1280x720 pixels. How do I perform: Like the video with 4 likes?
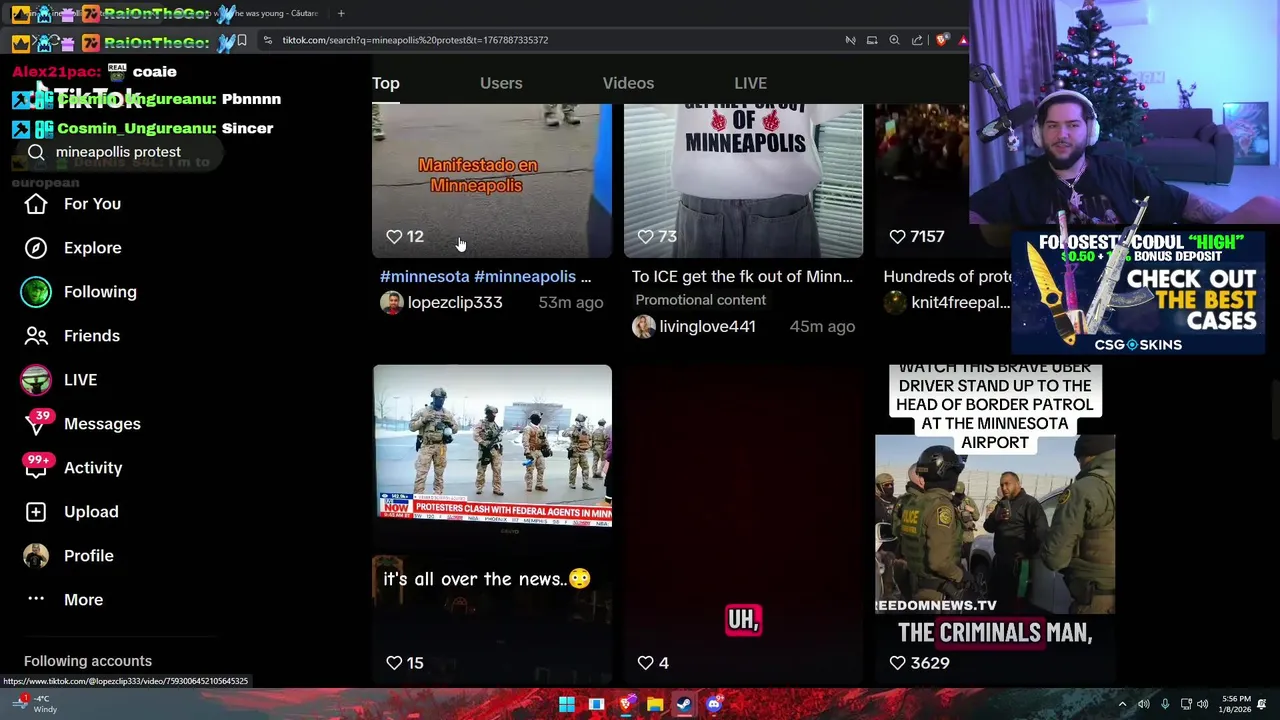tap(645, 663)
